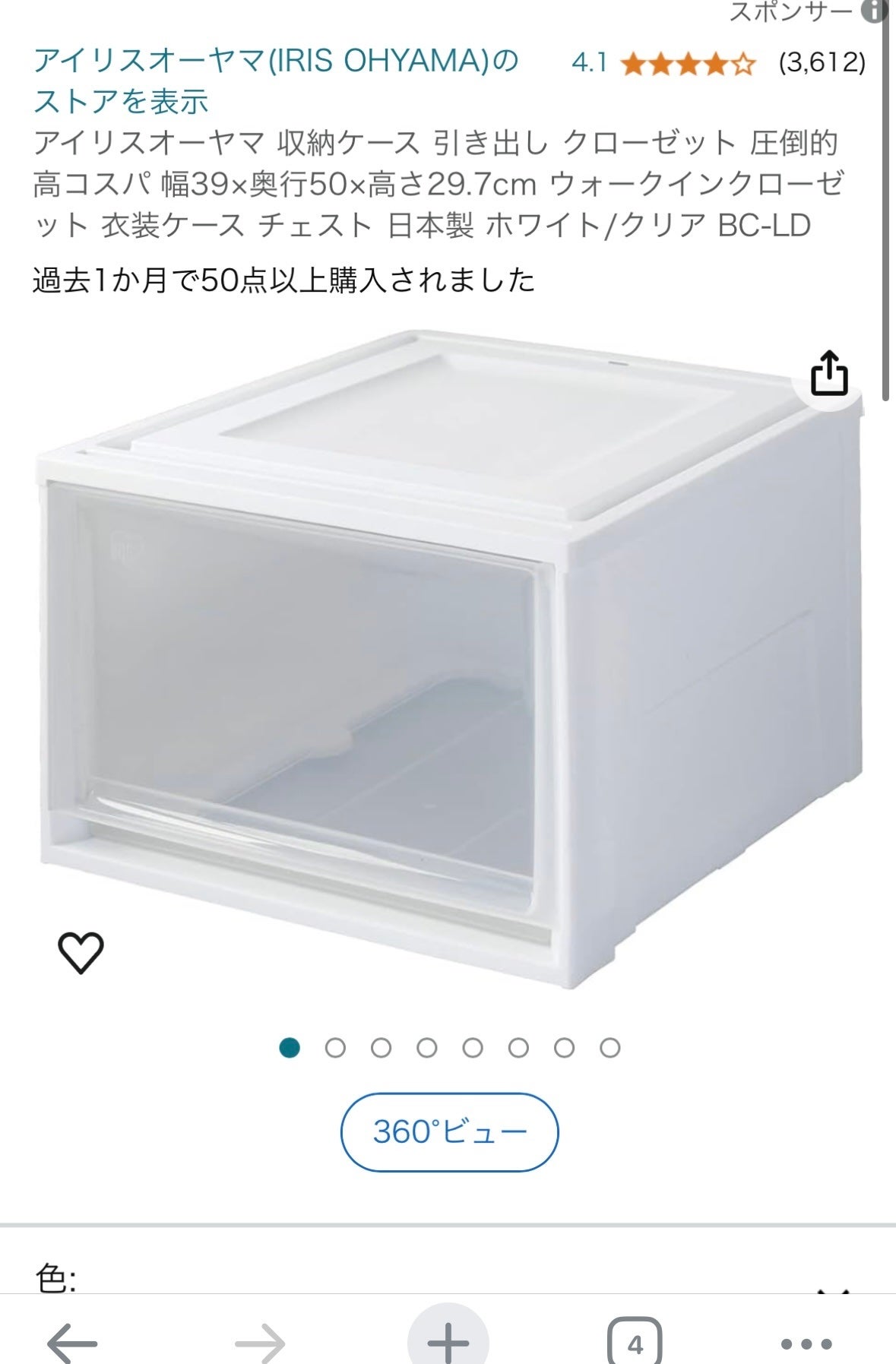Select third image pagination dot
Image resolution: width=896 pixels, height=1364 pixels.
tap(381, 1049)
